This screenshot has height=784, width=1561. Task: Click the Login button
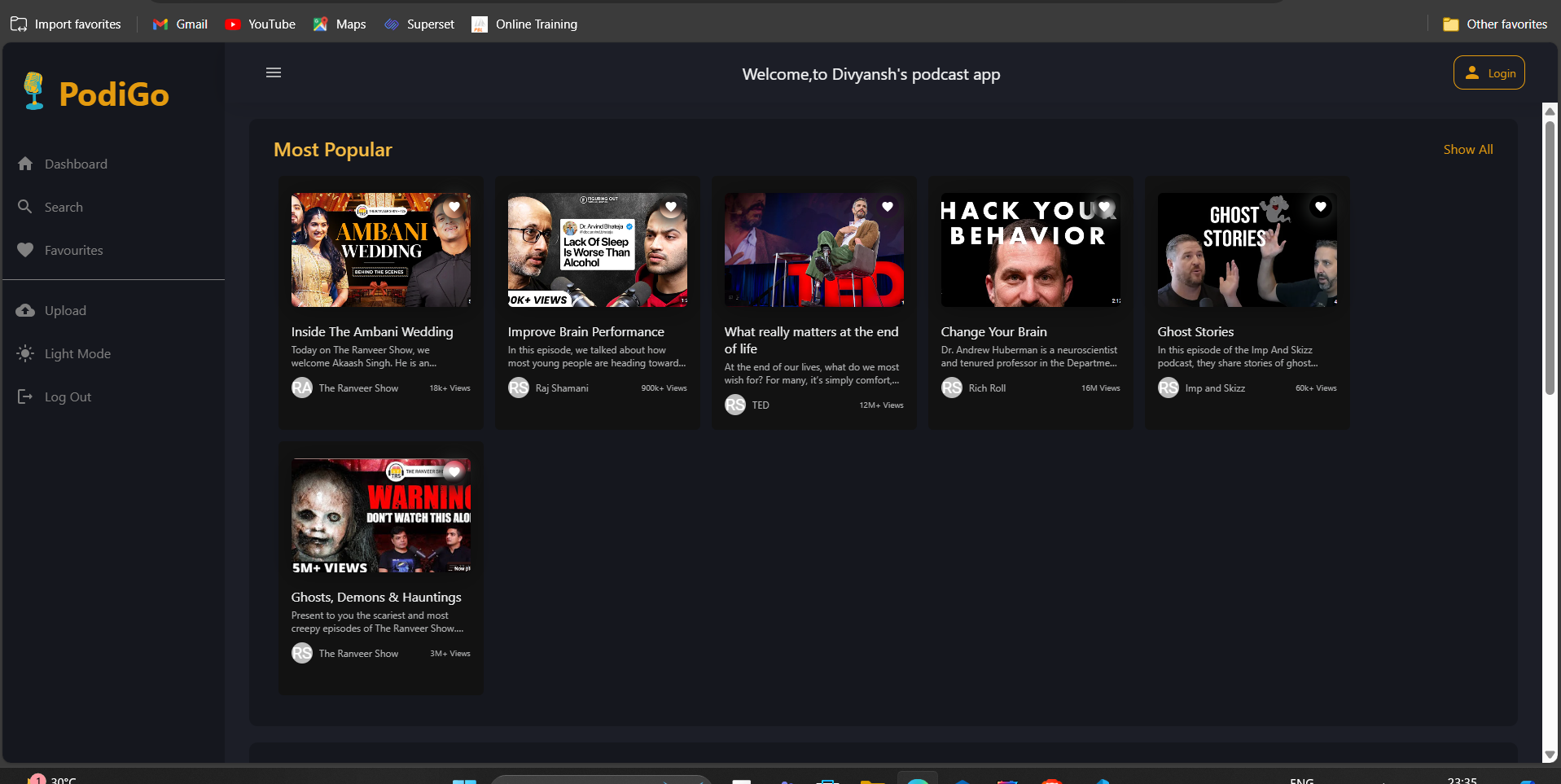point(1489,73)
